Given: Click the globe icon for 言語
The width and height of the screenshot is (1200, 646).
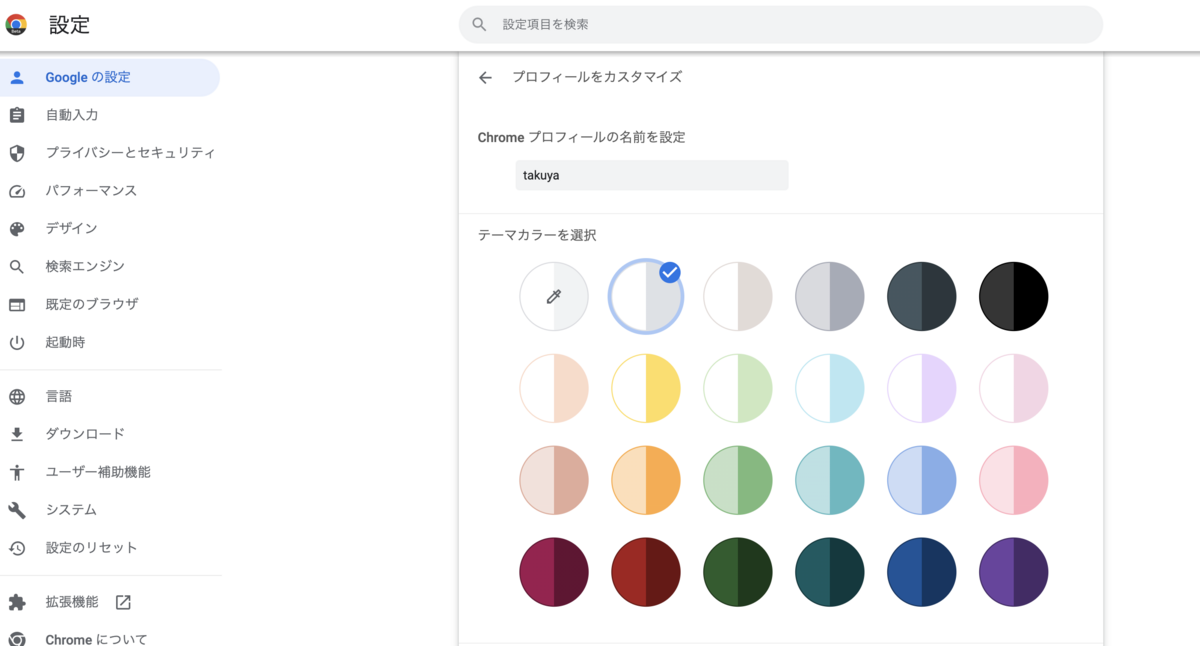Looking at the screenshot, I should tap(17, 397).
